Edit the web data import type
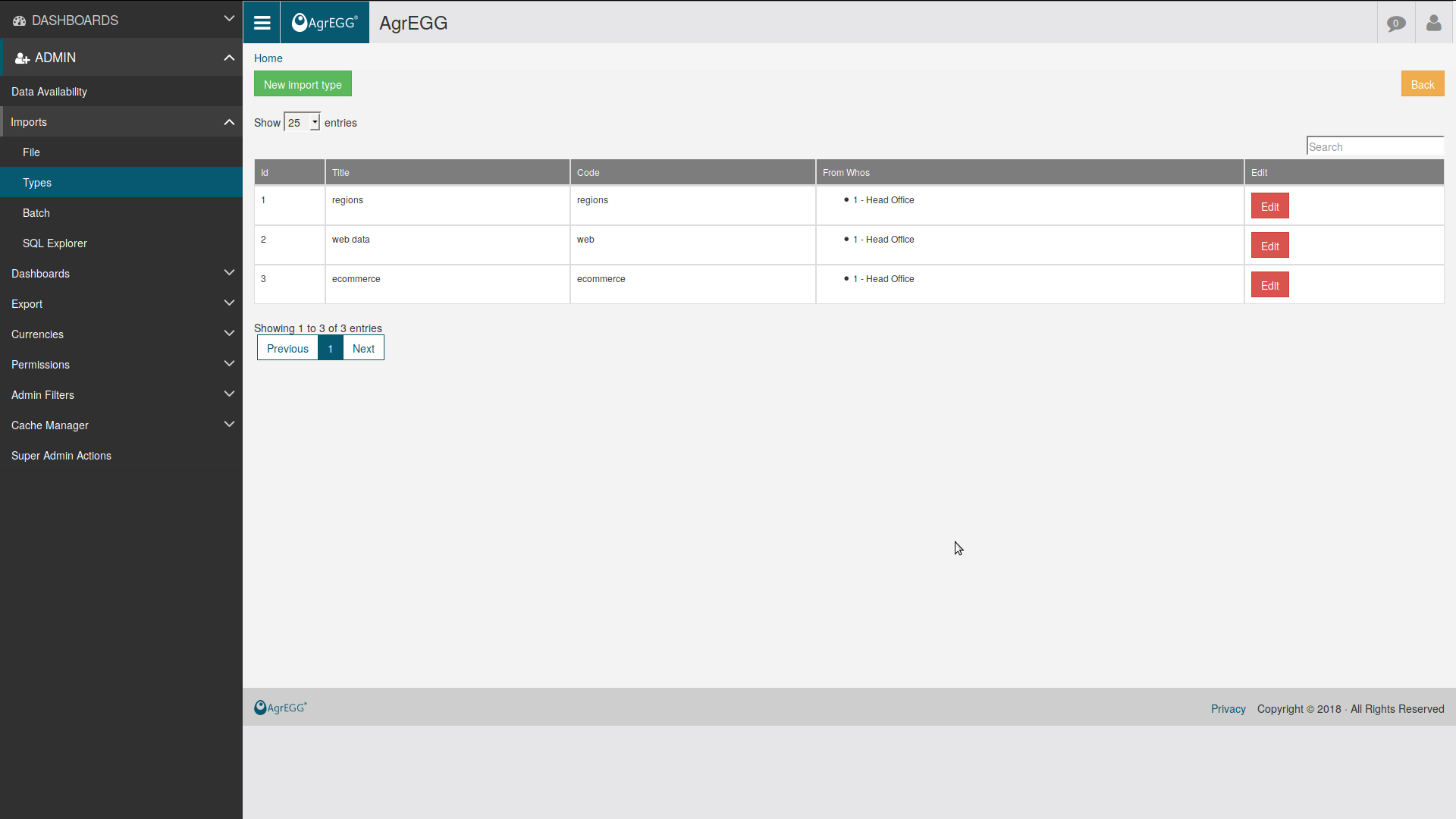 (x=1269, y=246)
